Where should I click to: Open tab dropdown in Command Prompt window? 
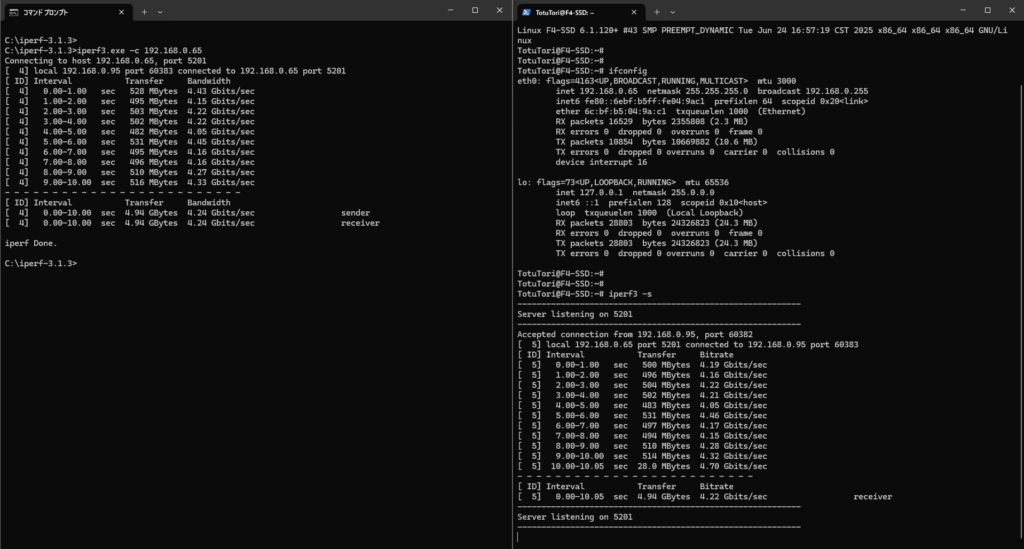(x=160, y=12)
